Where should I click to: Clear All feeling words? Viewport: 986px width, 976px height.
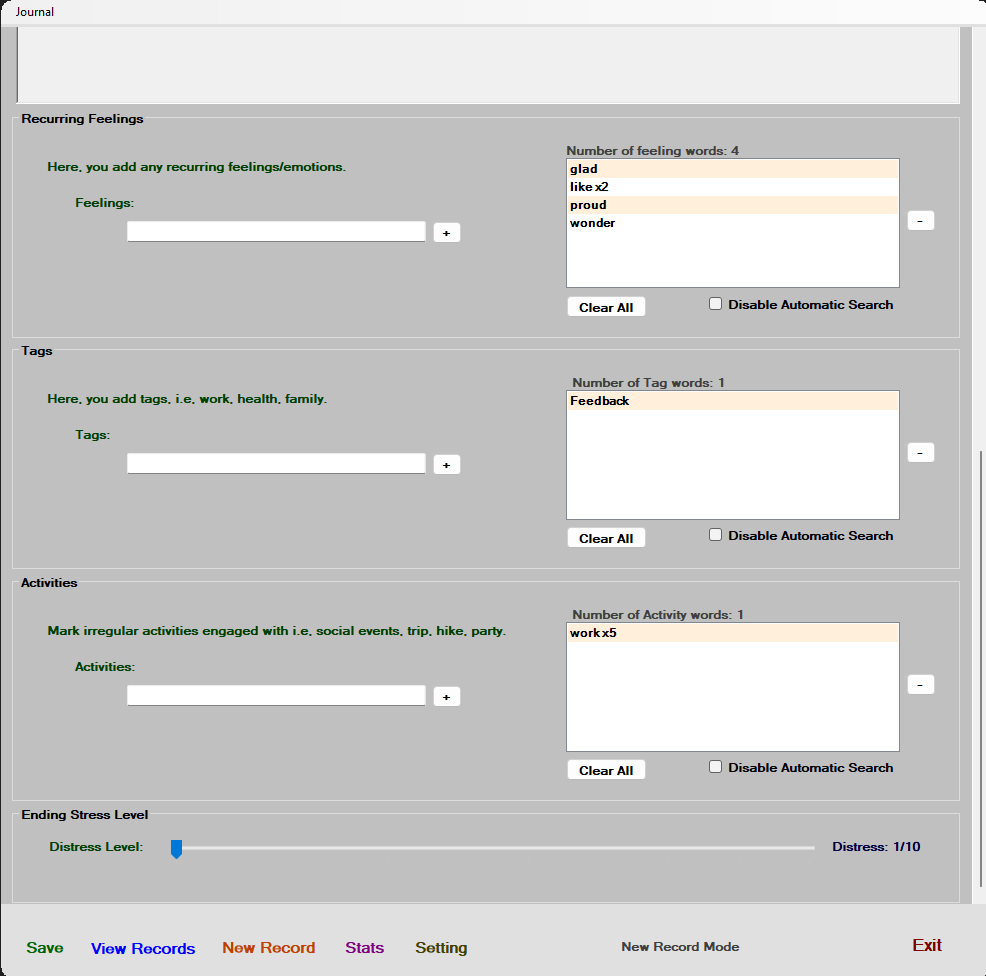click(x=606, y=307)
